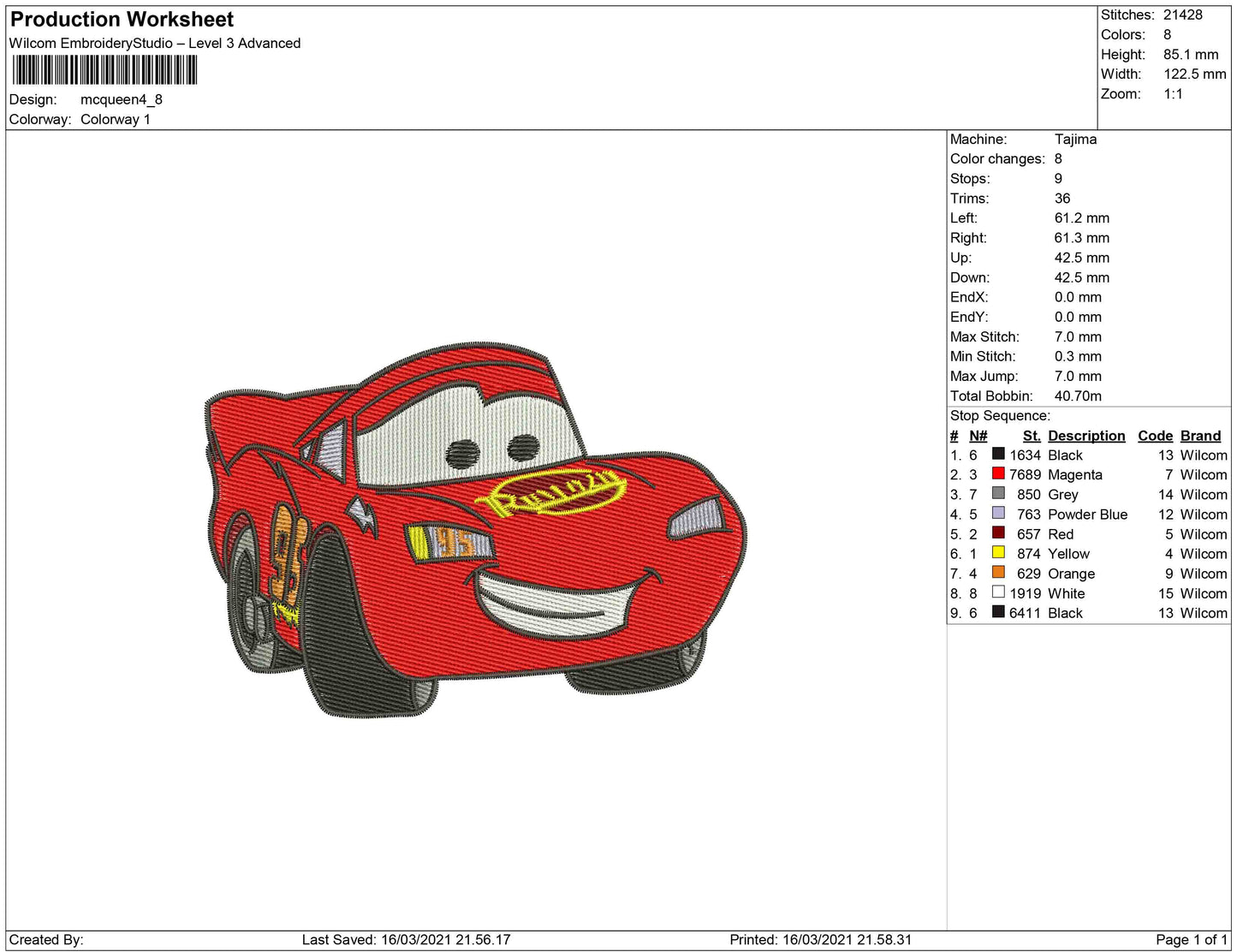This screenshot has width=1237, height=952.
Task: Select the "White" description text
Action: (x=1067, y=593)
